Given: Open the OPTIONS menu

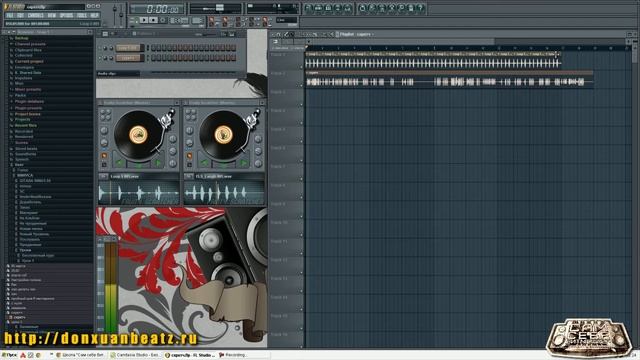Looking at the screenshot, I should point(66,16).
